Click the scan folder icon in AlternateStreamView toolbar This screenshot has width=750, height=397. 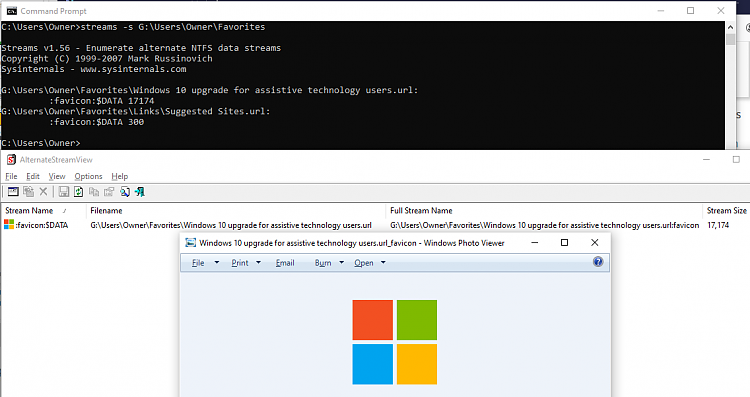(x=13, y=192)
